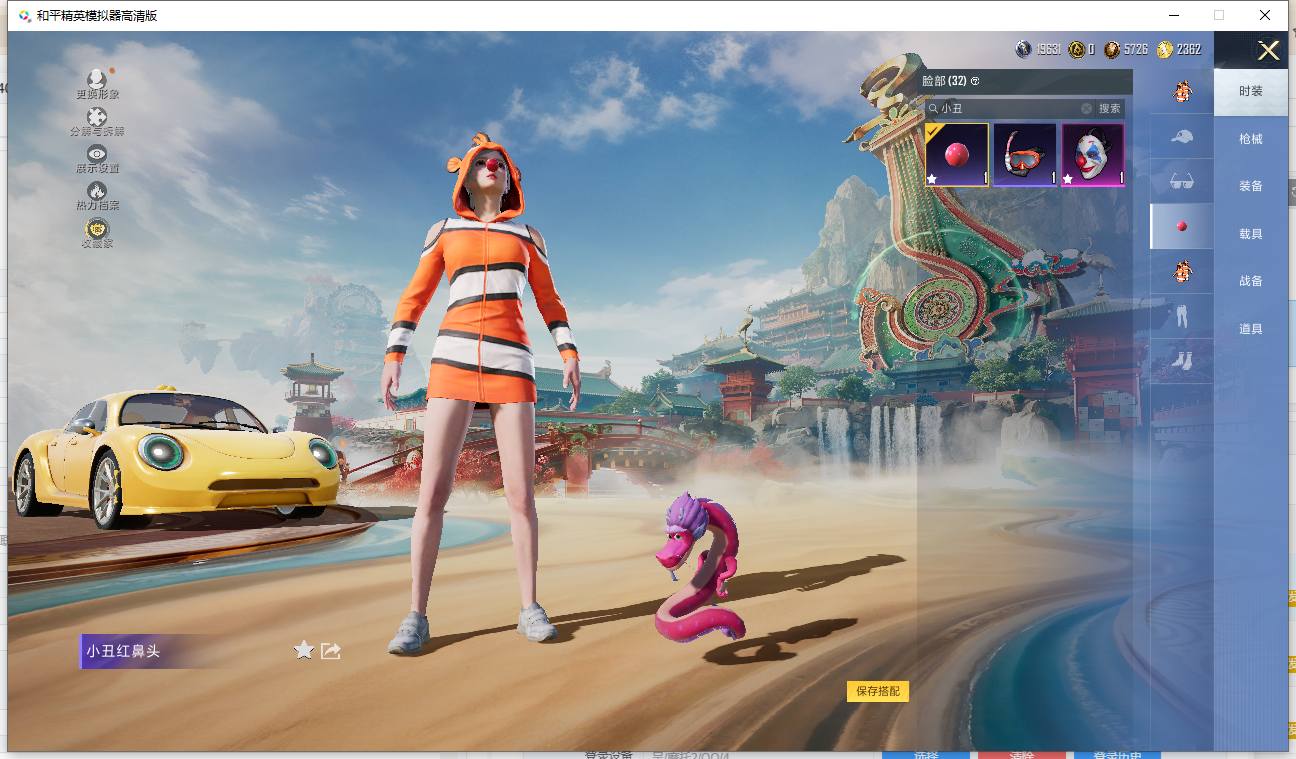Switch to the 枪械 tab
Screen dimensions: 1296x759
pyautogui.click(x=1250, y=139)
